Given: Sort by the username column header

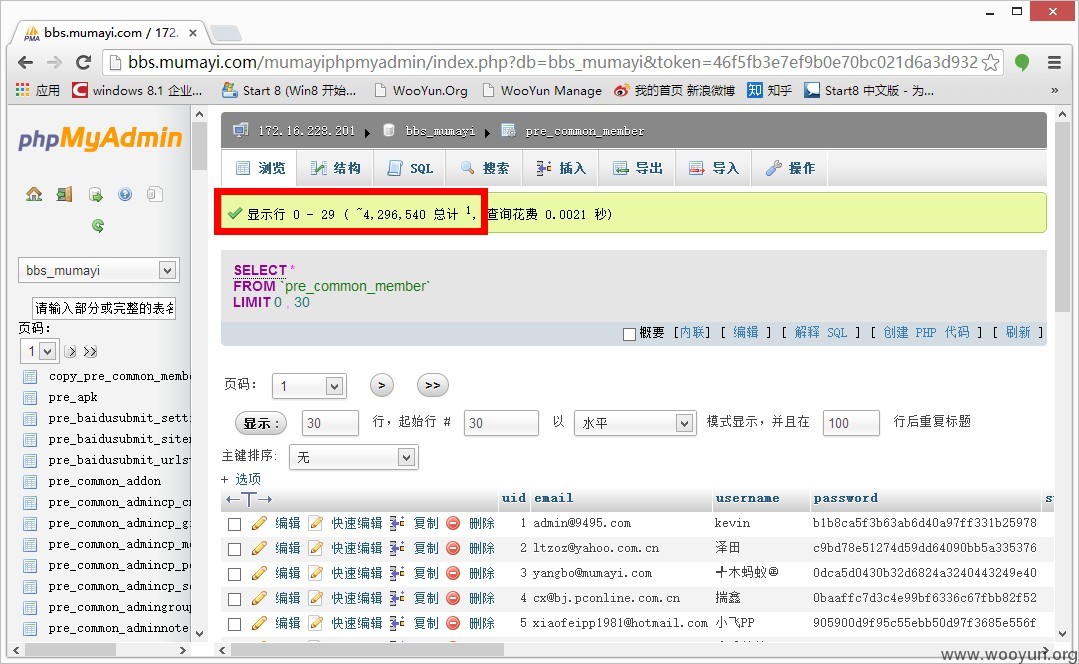Looking at the screenshot, I should tap(747, 498).
